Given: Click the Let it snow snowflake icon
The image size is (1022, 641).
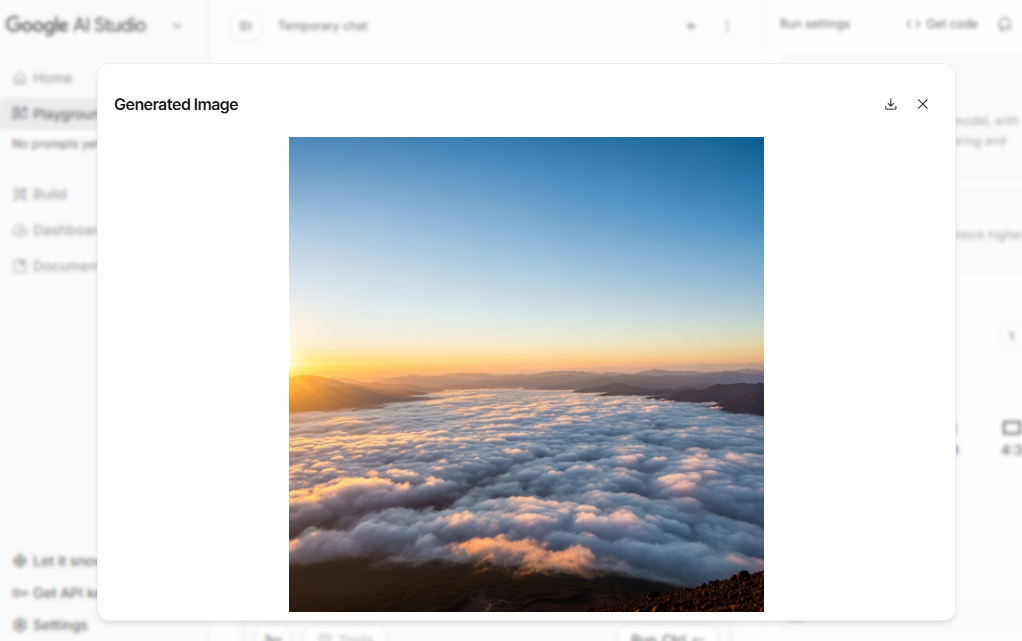Looking at the screenshot, I should (20, 561).
